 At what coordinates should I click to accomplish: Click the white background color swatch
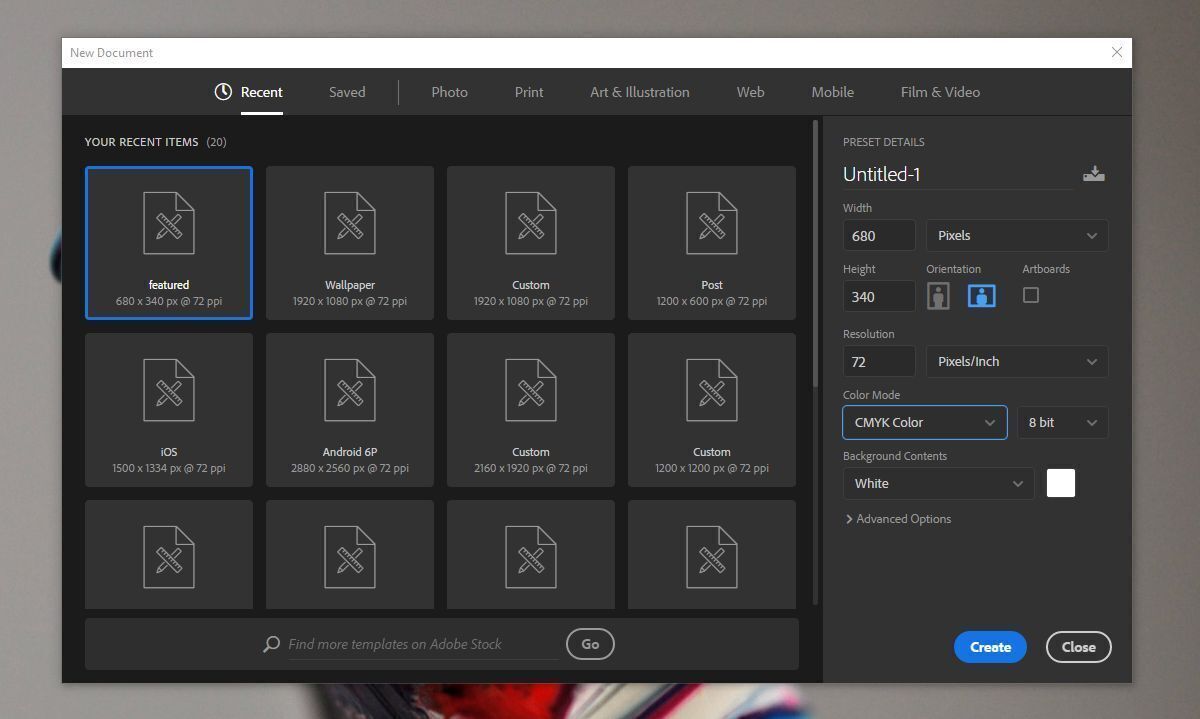(x=1060, y=483)
